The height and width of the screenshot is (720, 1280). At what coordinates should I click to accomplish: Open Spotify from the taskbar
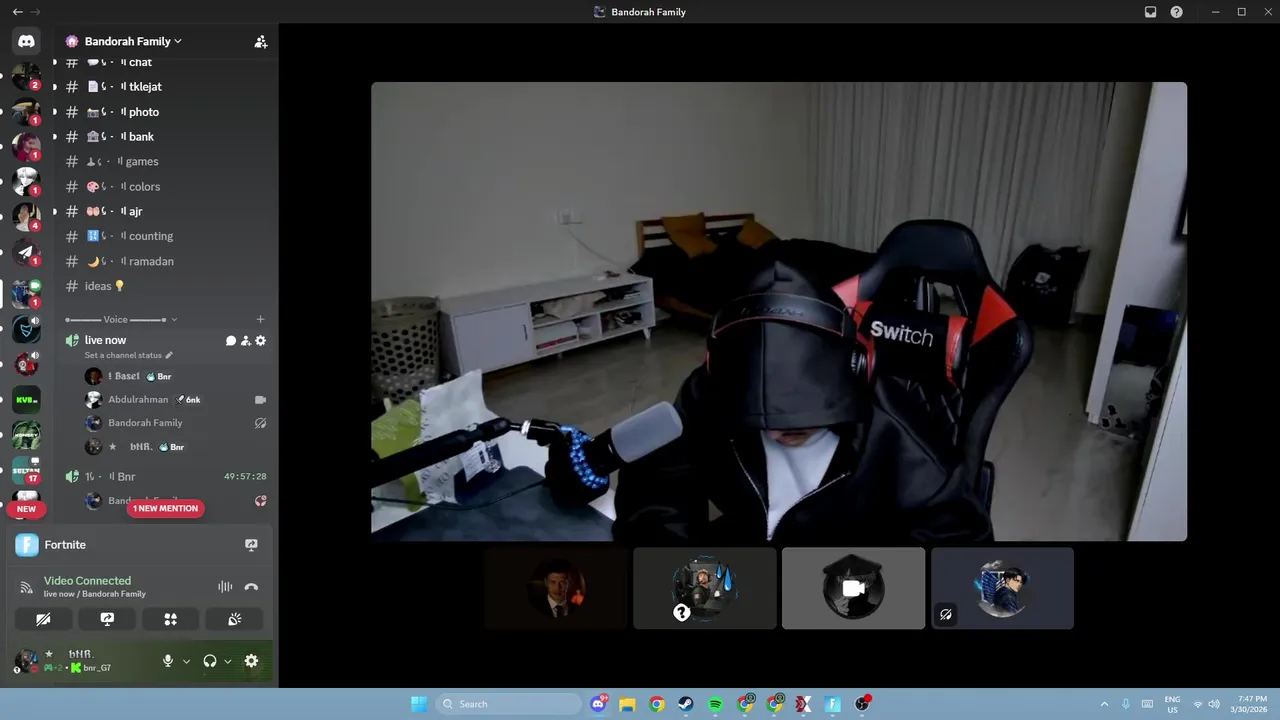pyautogui.click(x=716, y=704)
